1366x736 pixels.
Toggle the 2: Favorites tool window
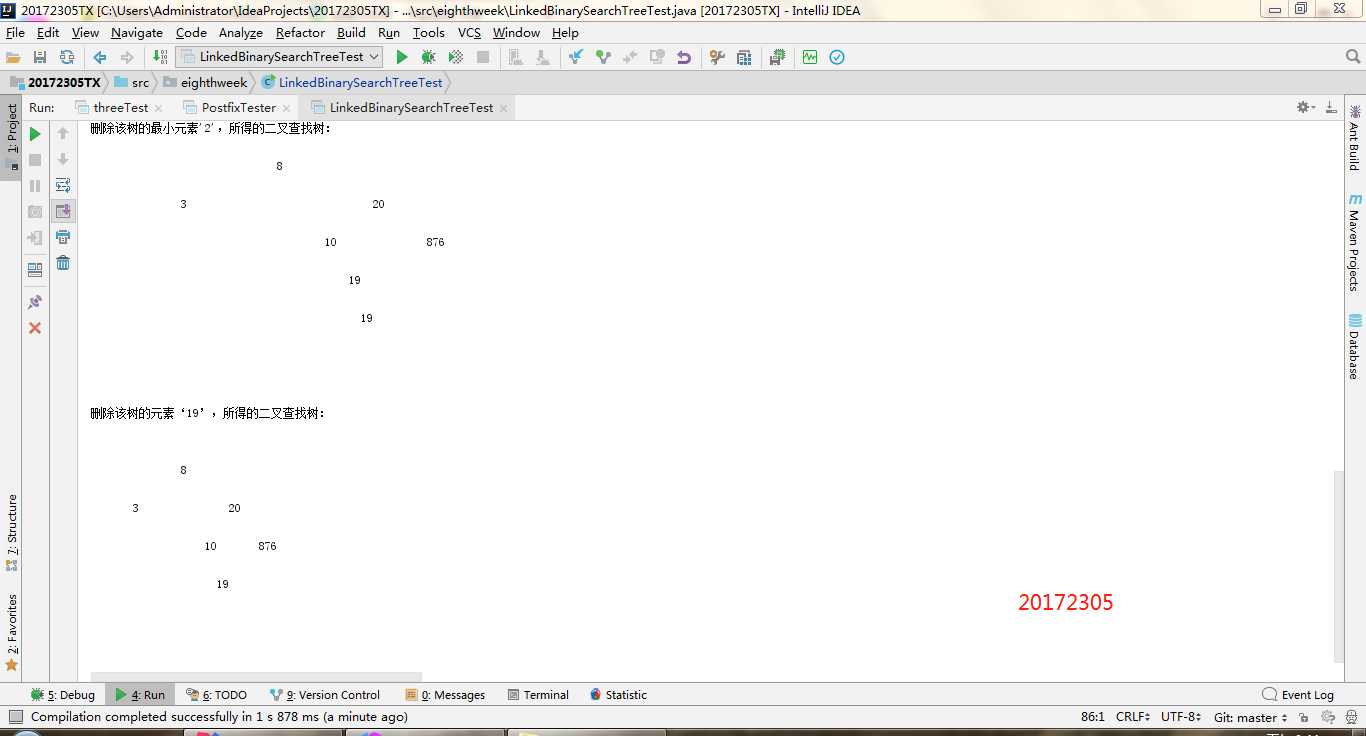click(x=12, y=632)
